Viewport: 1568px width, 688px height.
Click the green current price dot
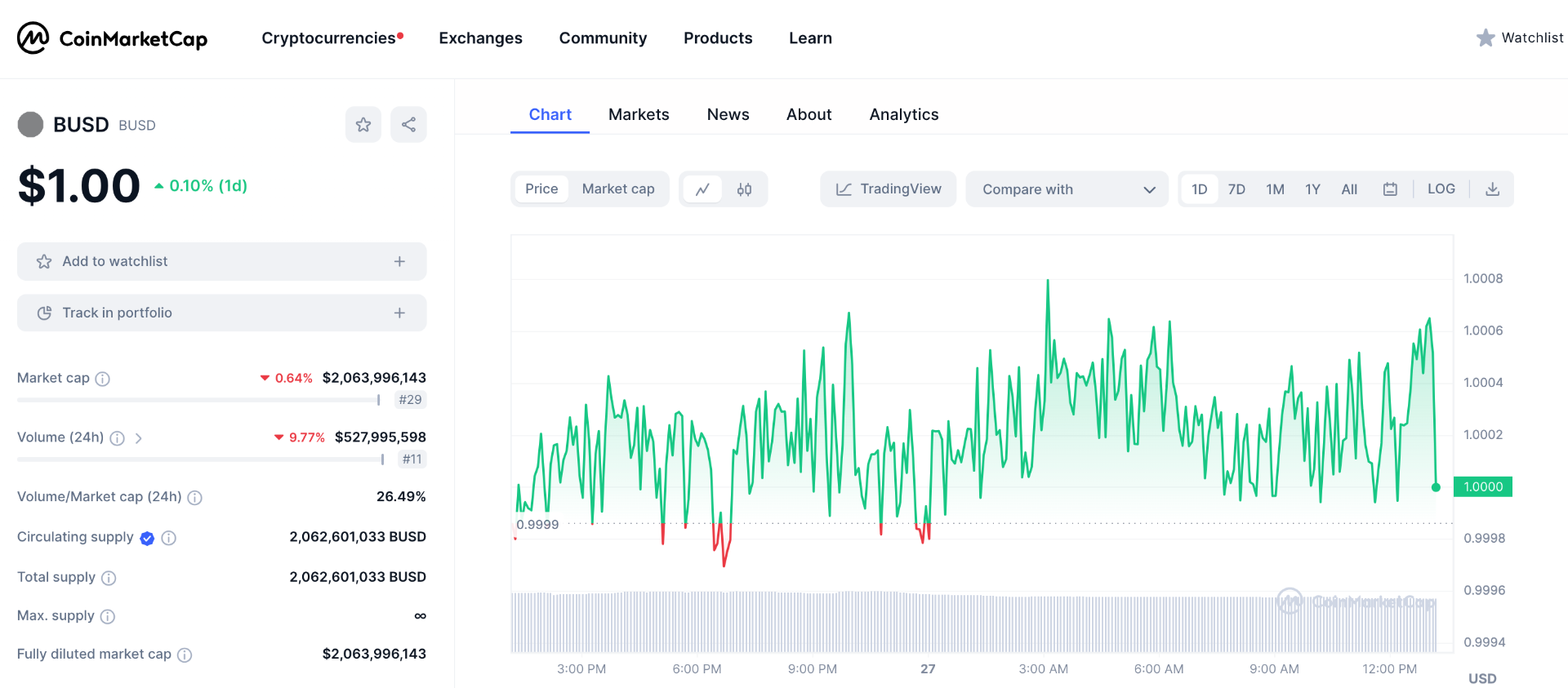coord(1436,487)
